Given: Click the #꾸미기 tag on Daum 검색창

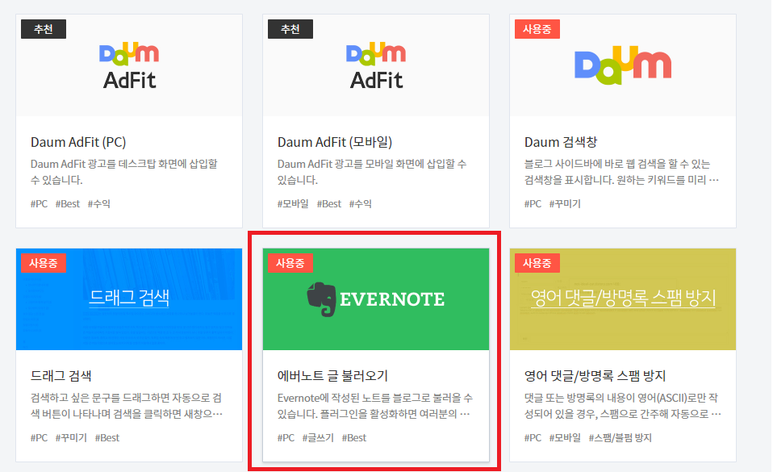Looking at the screenshot, I should [565, 204].
